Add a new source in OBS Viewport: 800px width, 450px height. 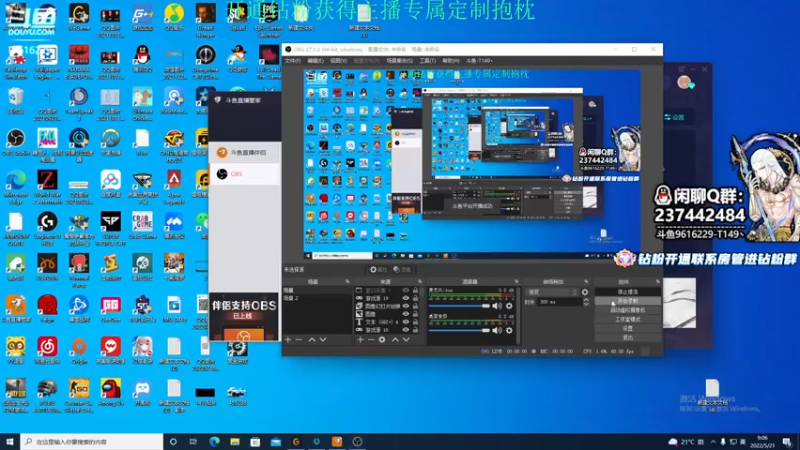[x=360, y=339]
